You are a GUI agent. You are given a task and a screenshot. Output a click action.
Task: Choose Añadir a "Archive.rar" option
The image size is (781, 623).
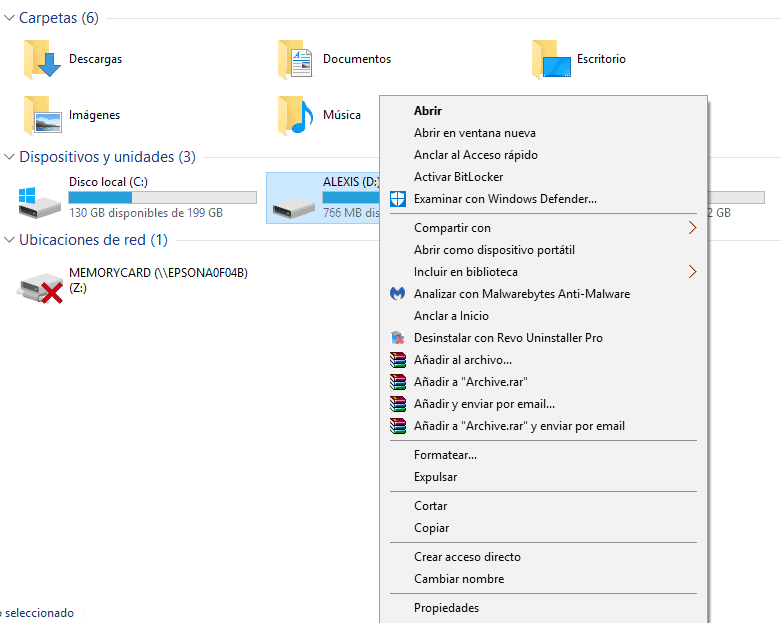point(470,382)
